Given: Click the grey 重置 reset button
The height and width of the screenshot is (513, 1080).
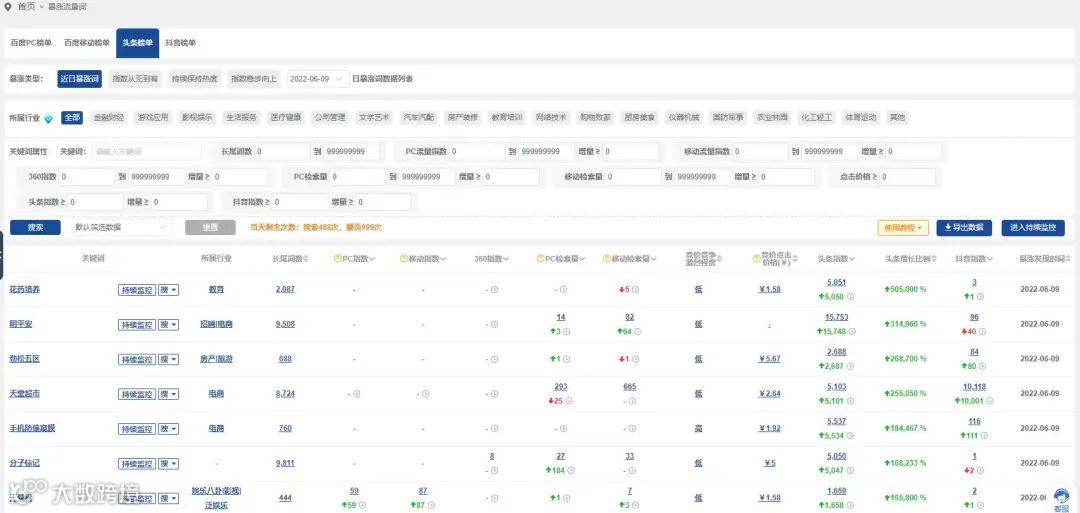Looking at the screenshot, I should click(x=210, y=227).
